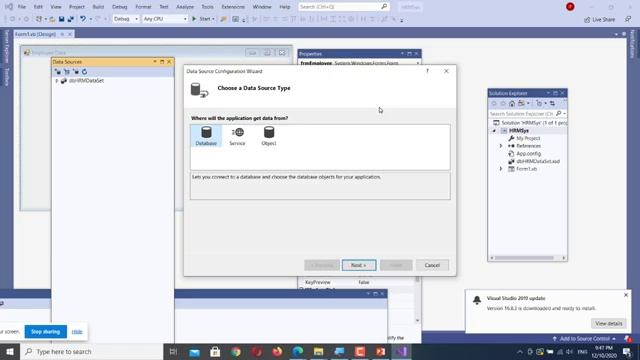Open the Window menu

[x=262, y=7]
